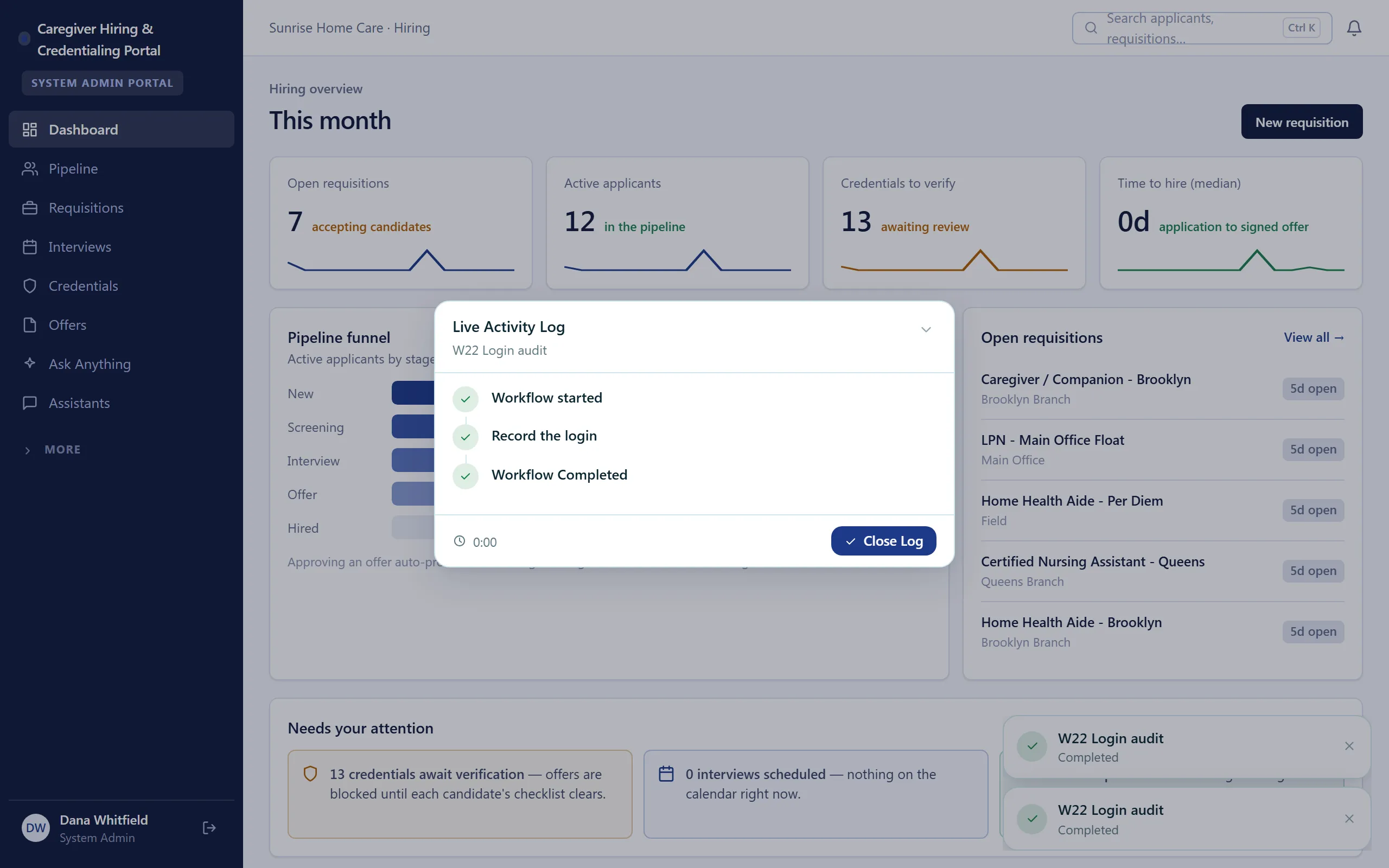Click the DW user avatar
This screenshot has width=1389, height=868.
36,828
